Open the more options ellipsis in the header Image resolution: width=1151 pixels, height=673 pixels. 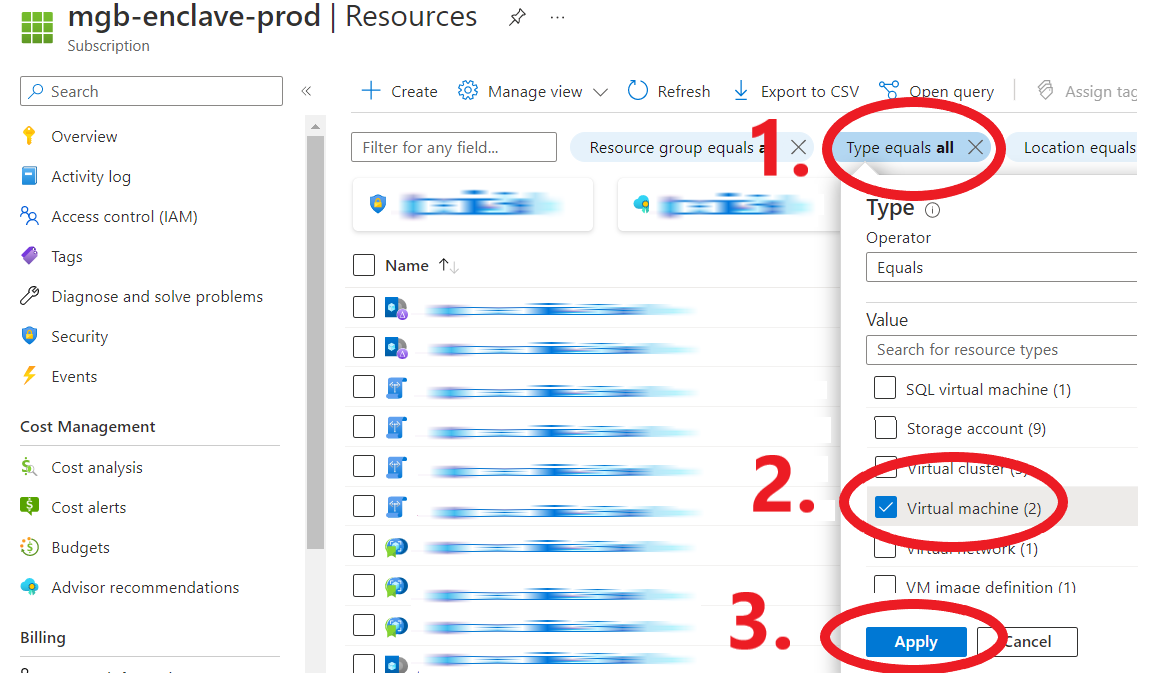(558, 18)
